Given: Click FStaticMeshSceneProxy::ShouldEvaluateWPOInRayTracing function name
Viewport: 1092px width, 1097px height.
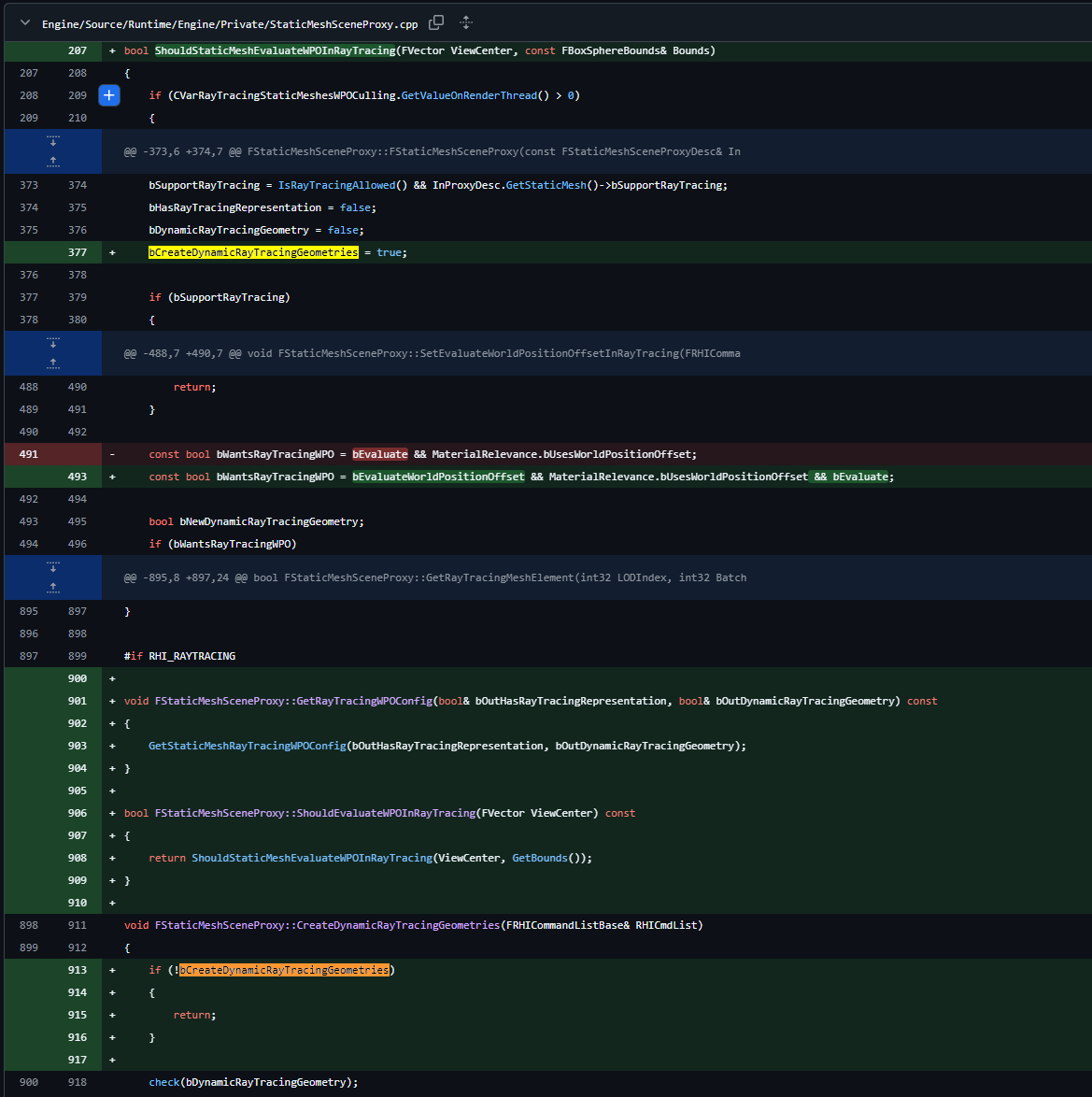Looking at the screenshot, I should coord(315,813).
